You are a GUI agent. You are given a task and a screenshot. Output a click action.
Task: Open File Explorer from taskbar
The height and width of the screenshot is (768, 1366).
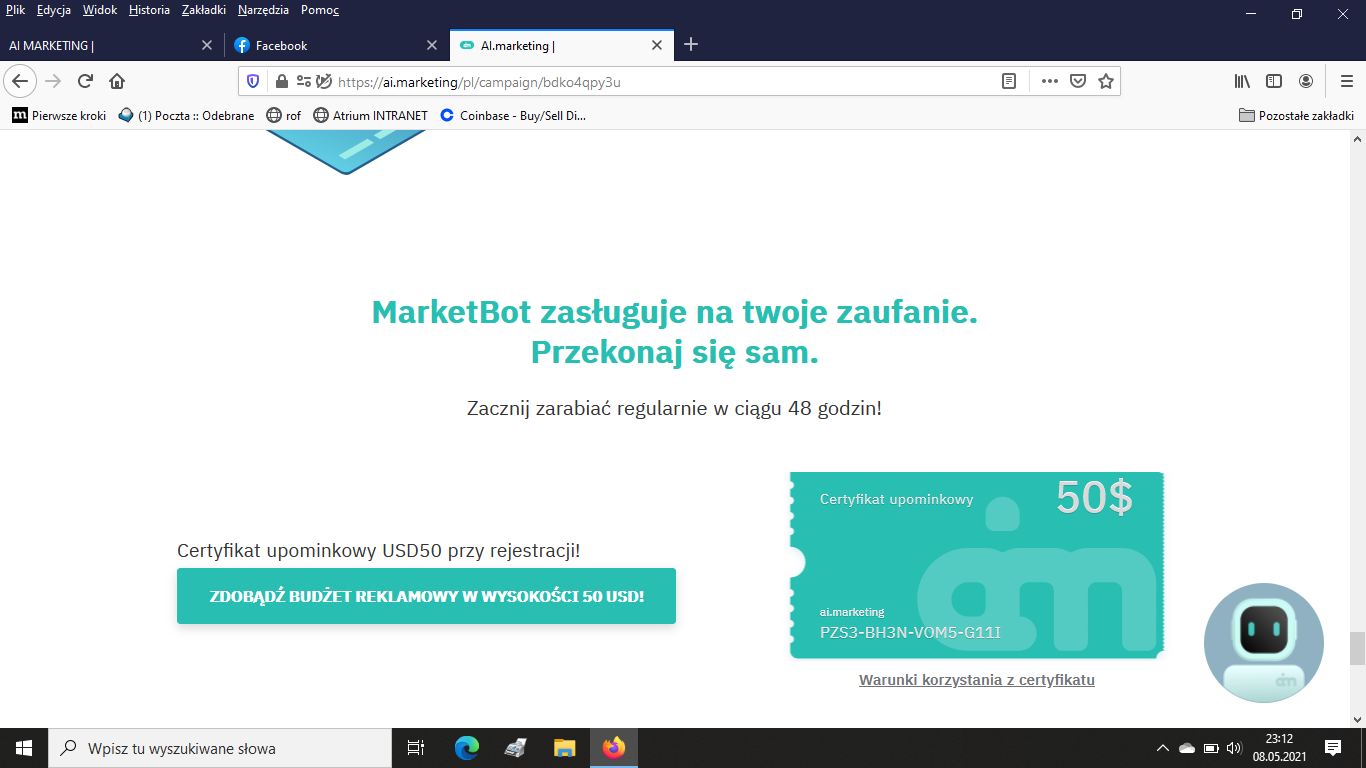point(565,748)
